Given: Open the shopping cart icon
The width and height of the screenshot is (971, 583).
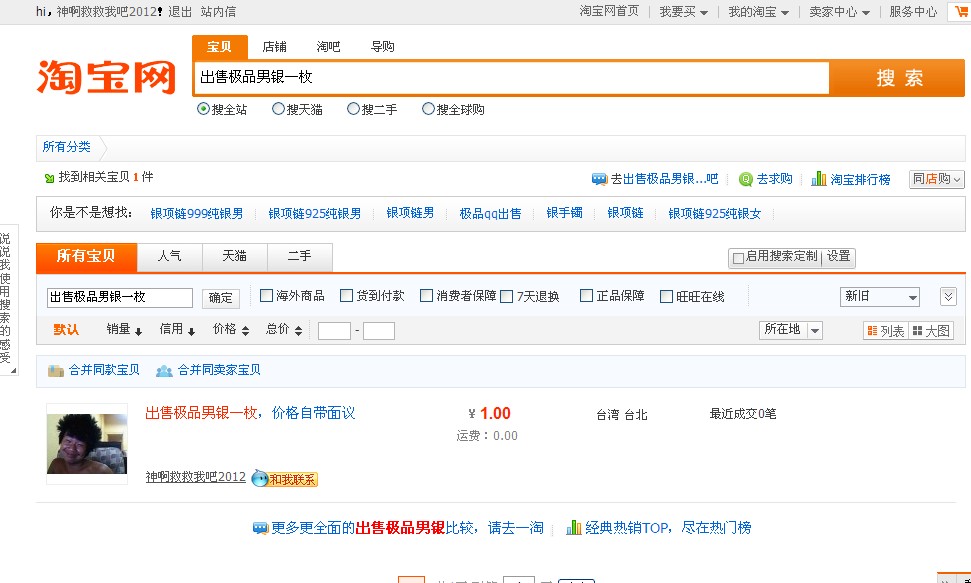Looking at the screenshot, I should click(x=962, y=11).
